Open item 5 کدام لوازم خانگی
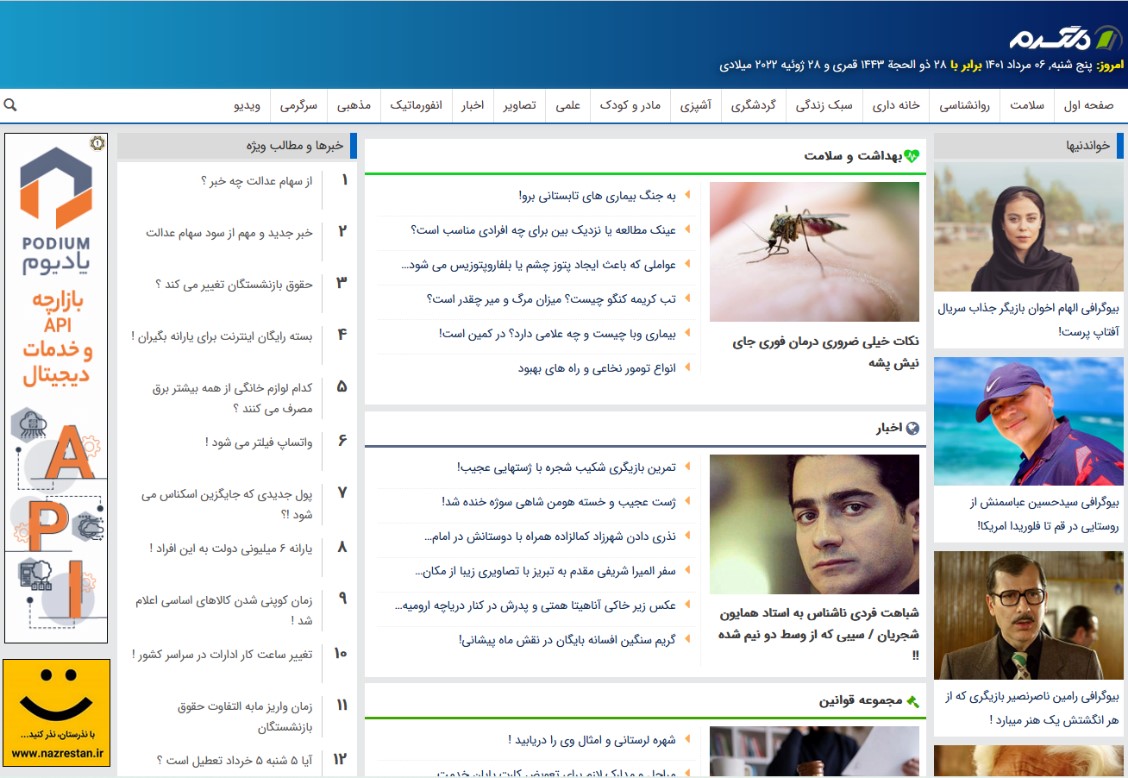Screen dimensions: 1128x778 (x=232, y=399)
